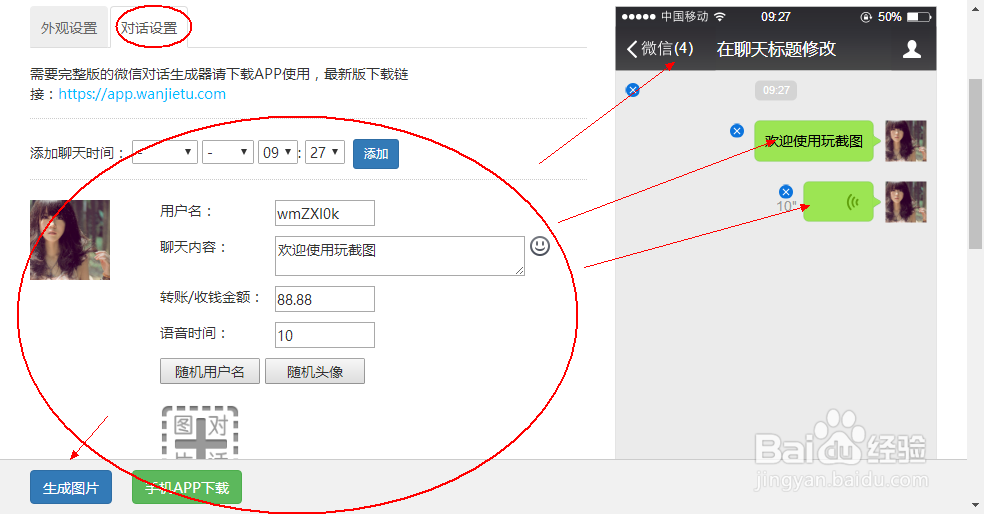Click the 随机用户名 button

tap(210, 372)
